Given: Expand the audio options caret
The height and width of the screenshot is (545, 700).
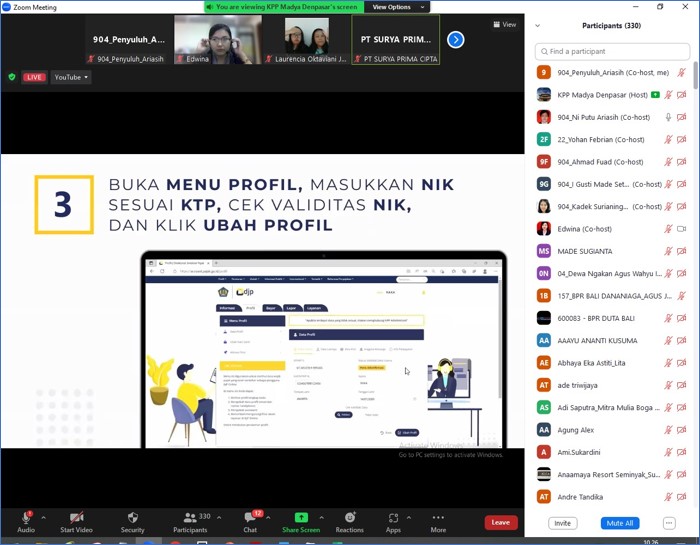Looking at the screenshot, I should pos(43,518).
